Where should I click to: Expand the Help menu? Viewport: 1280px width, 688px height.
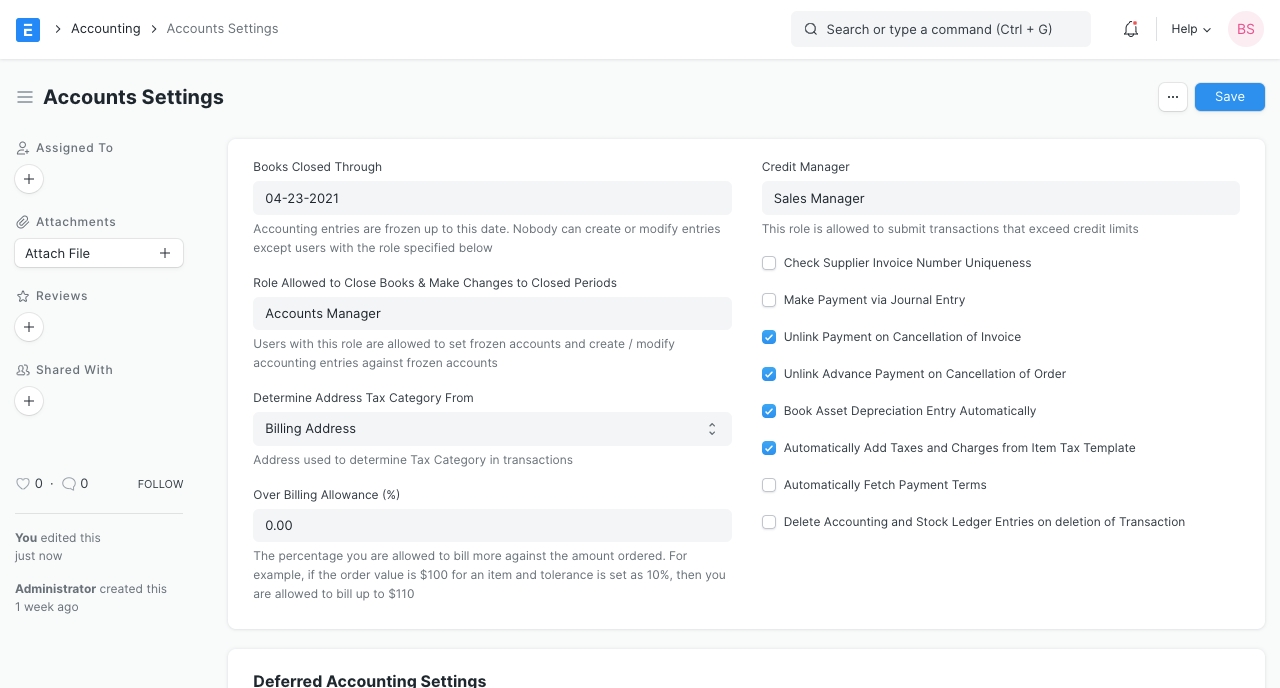coord(1190,29)
